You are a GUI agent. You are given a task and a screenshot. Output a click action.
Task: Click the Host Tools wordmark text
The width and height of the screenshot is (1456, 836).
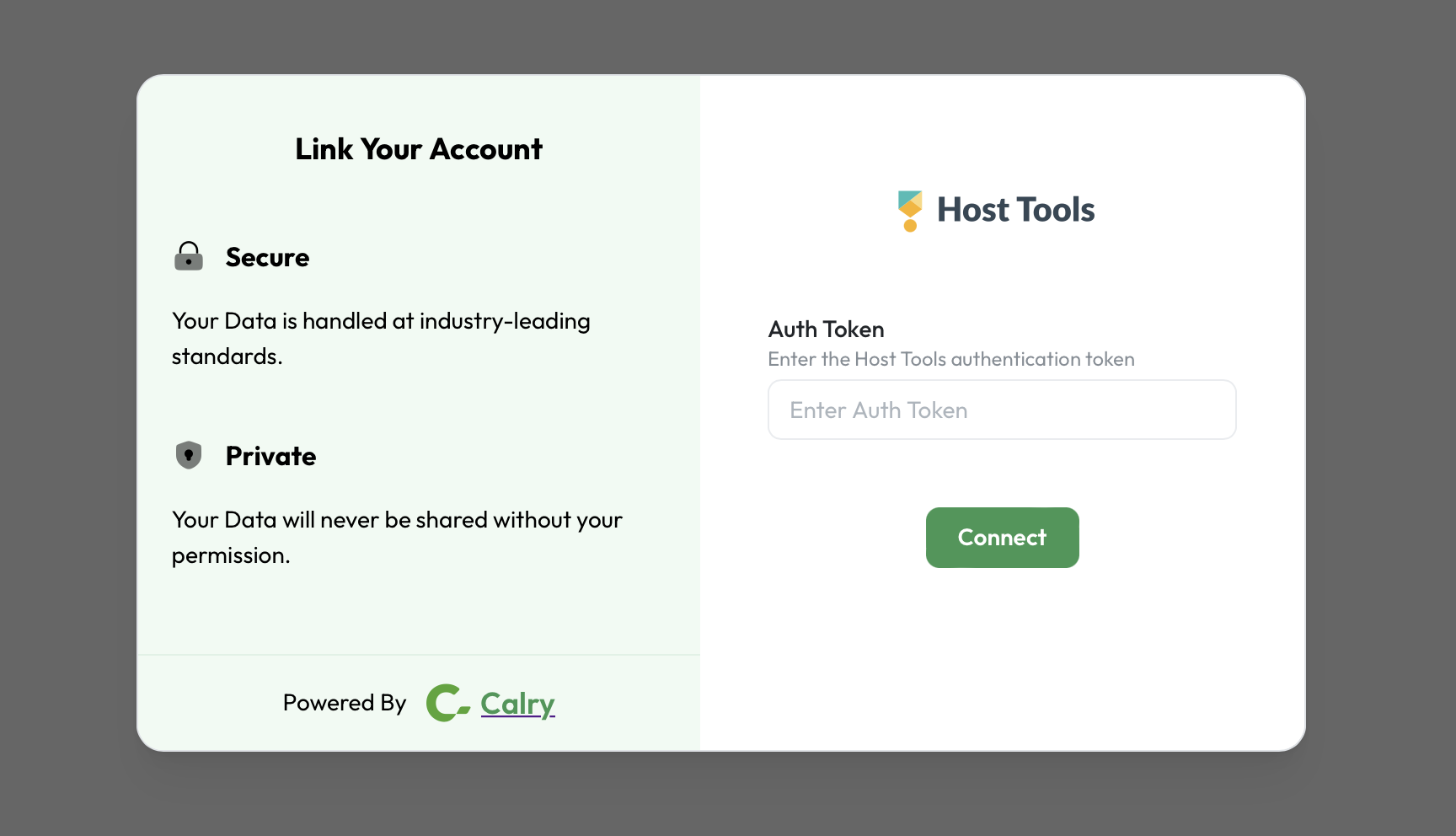click(1015, 209)
